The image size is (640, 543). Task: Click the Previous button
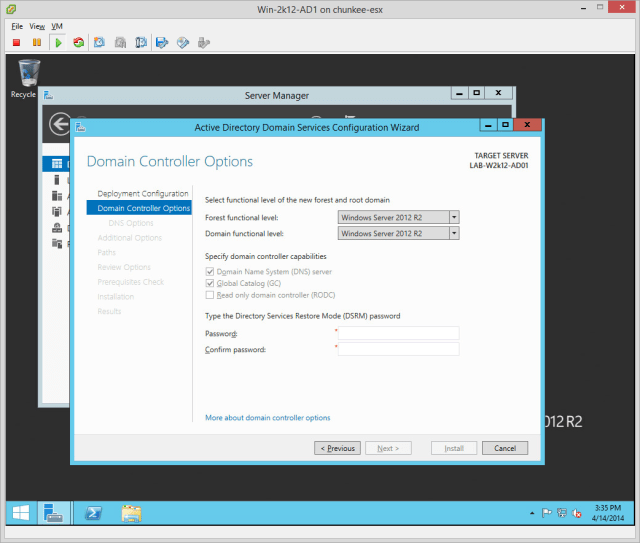[338, 448]
